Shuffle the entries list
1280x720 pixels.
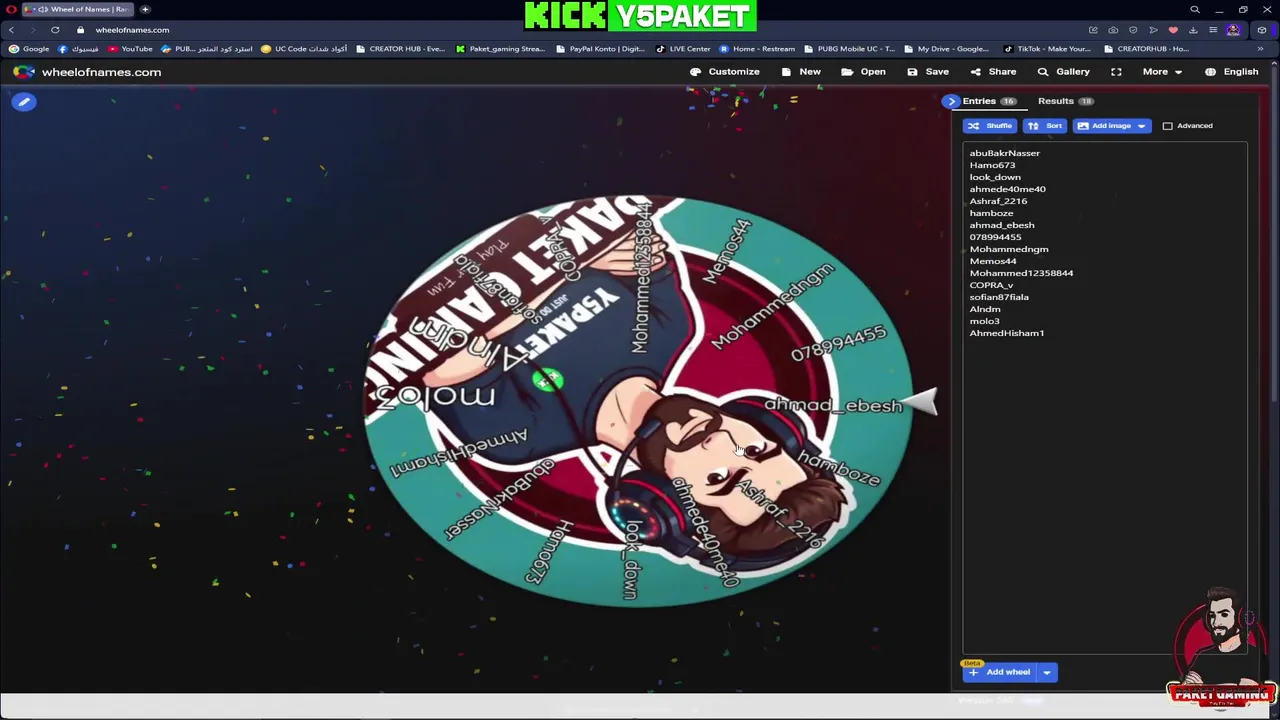click(x=990, y=126)
